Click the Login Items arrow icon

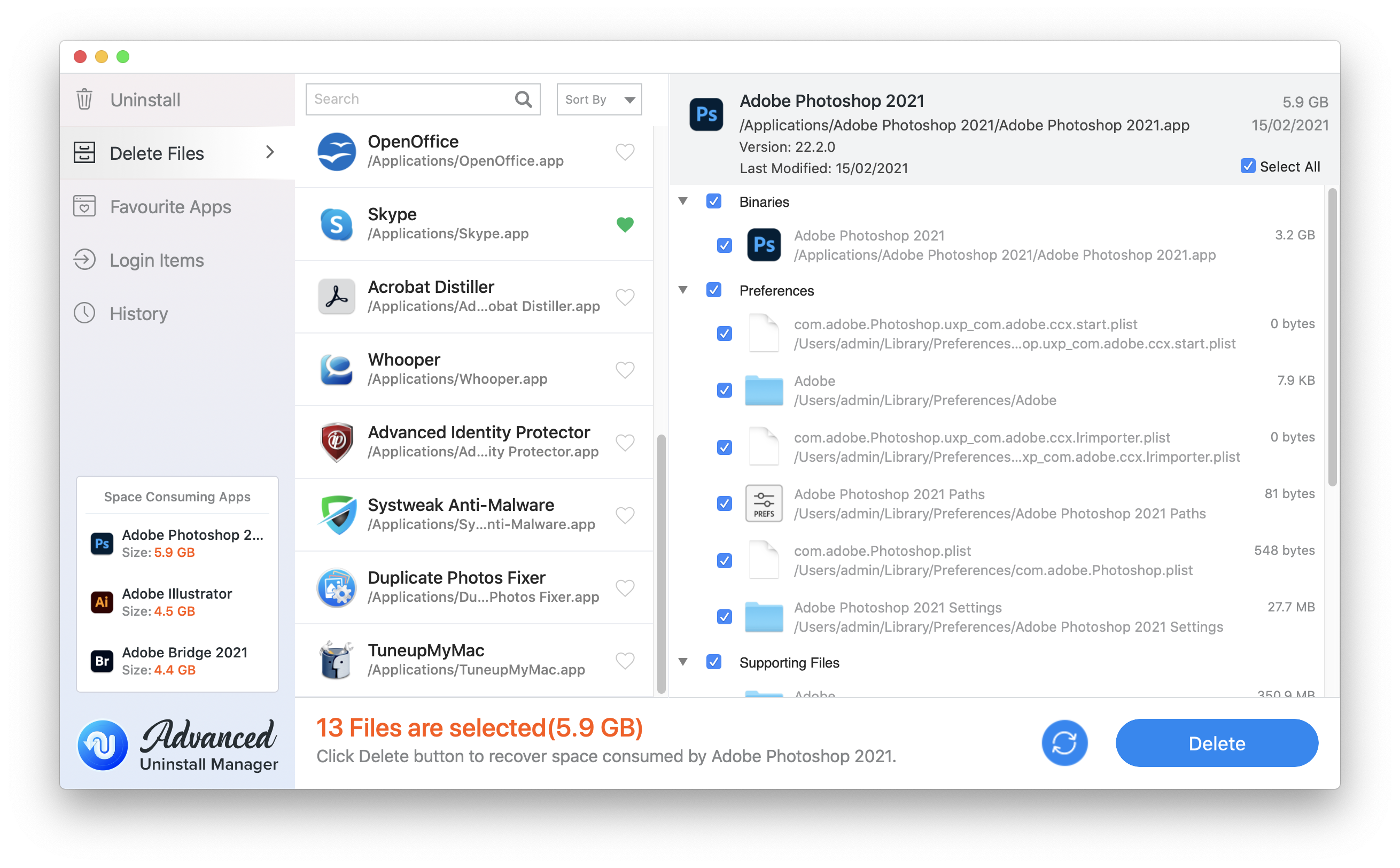pyautogui.click(x=84, y=259)
